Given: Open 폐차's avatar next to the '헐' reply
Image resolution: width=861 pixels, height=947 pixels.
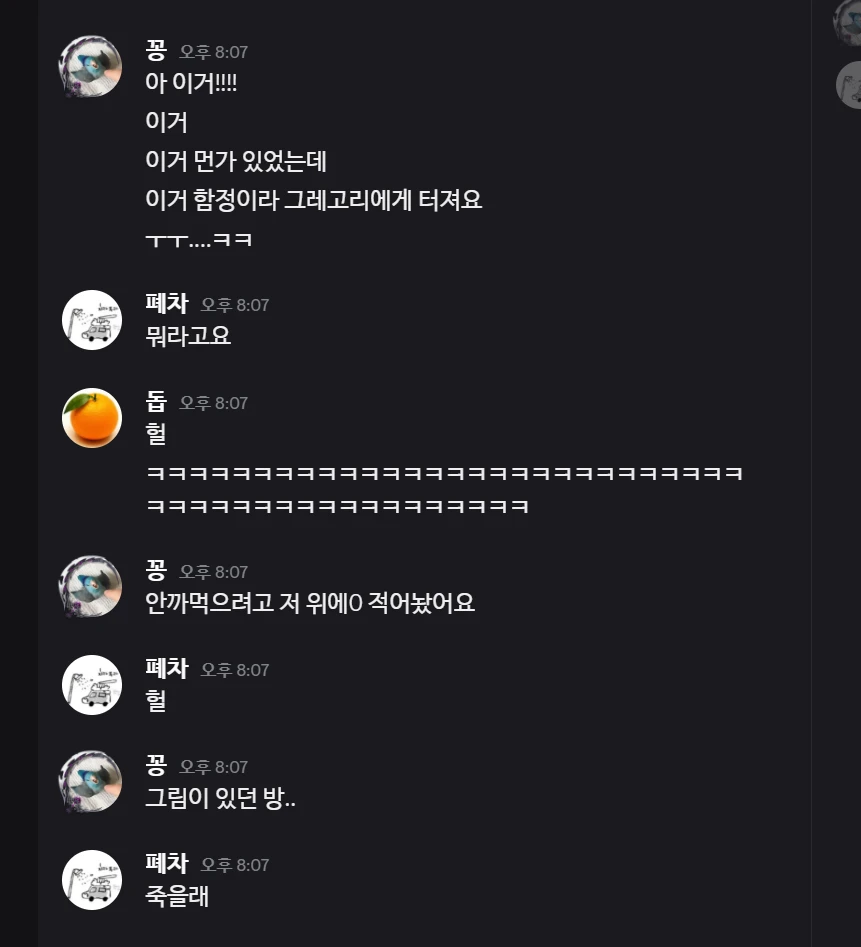Looking at the screenshot, I should click(91, 684).
